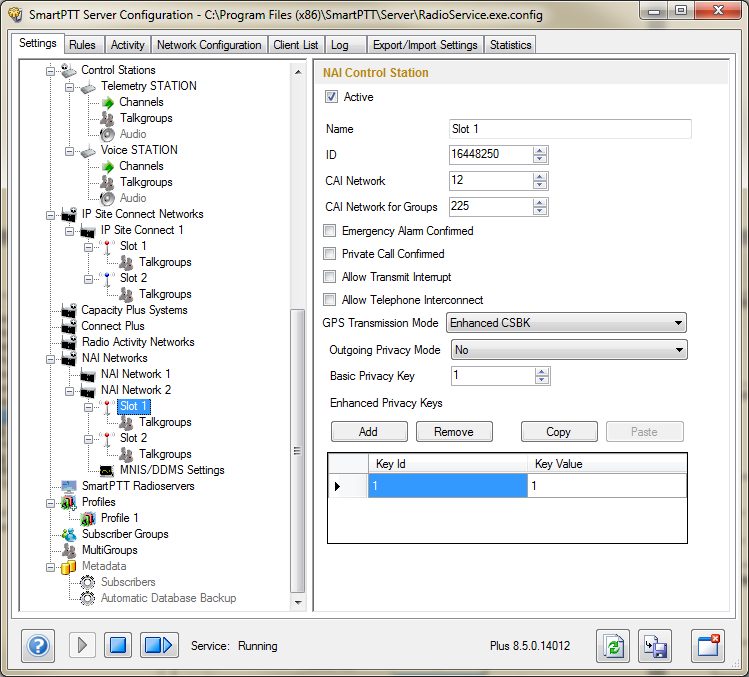Viewport: 749px width, 677px height.
Task: Click the Profile 1 icon
Action: click(88, 518)
